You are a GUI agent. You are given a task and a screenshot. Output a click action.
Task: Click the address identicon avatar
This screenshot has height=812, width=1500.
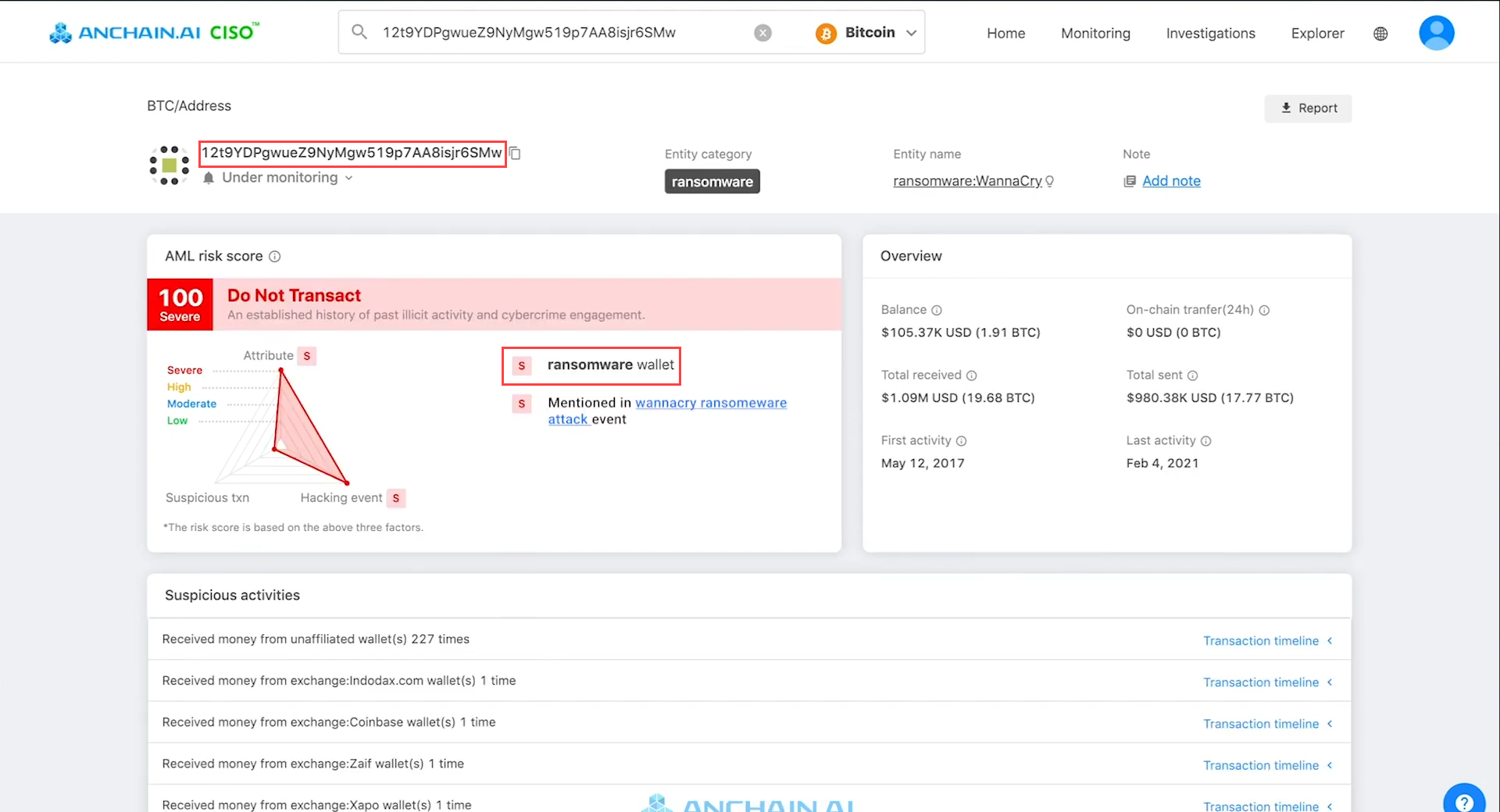[x=169, y=165]
